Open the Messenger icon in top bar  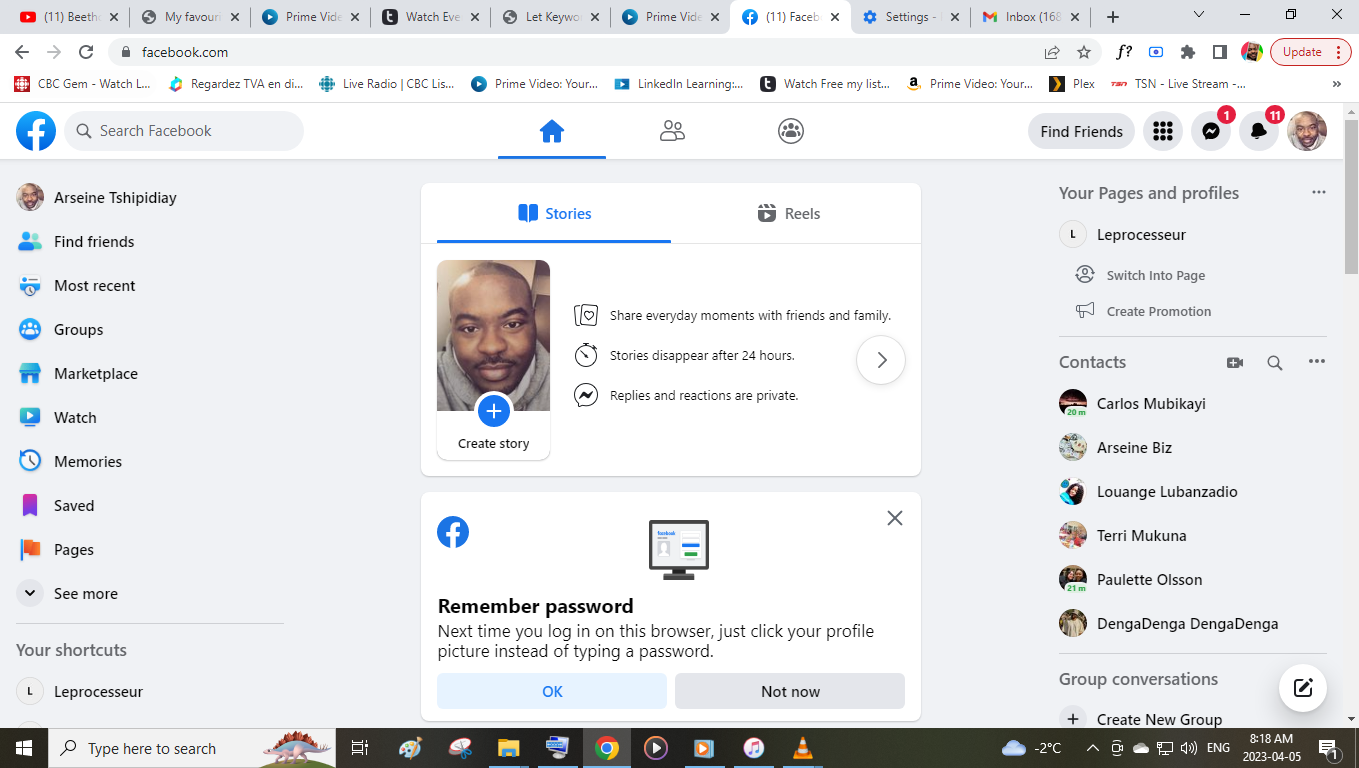tap(1210, 131)
